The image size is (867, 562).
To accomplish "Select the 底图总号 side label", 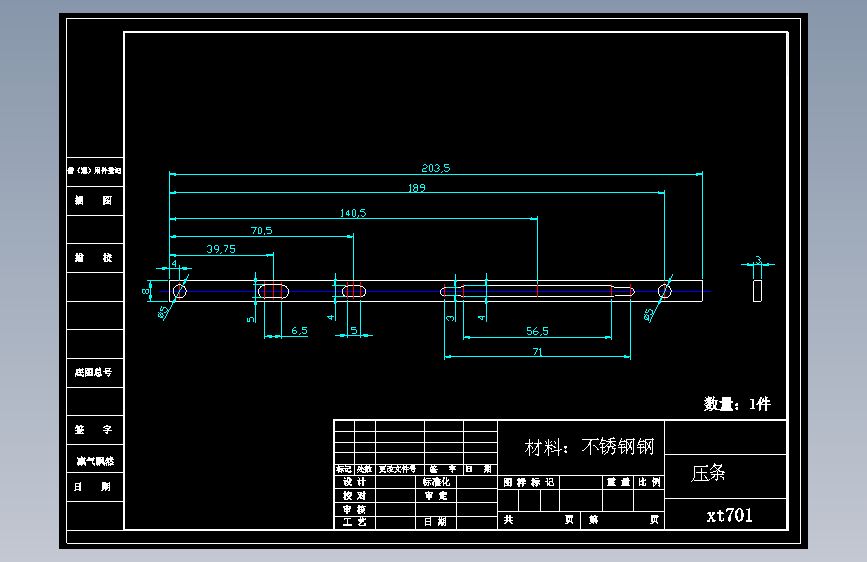I will tap(93, 372).
